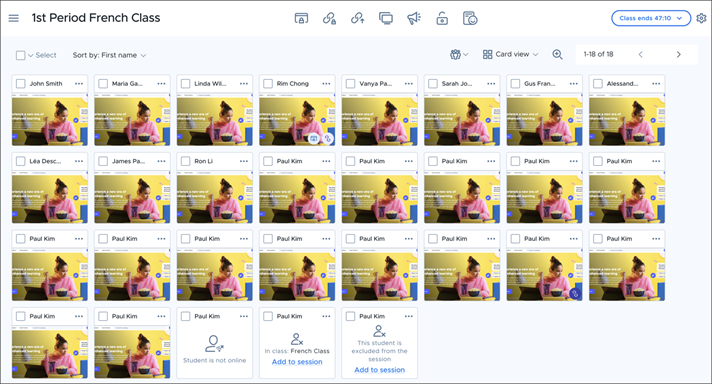This screenshot has height=384, width=712.
Task: Expand the Class ends 47:10 dropdown
Action: [x=651, y=18]
